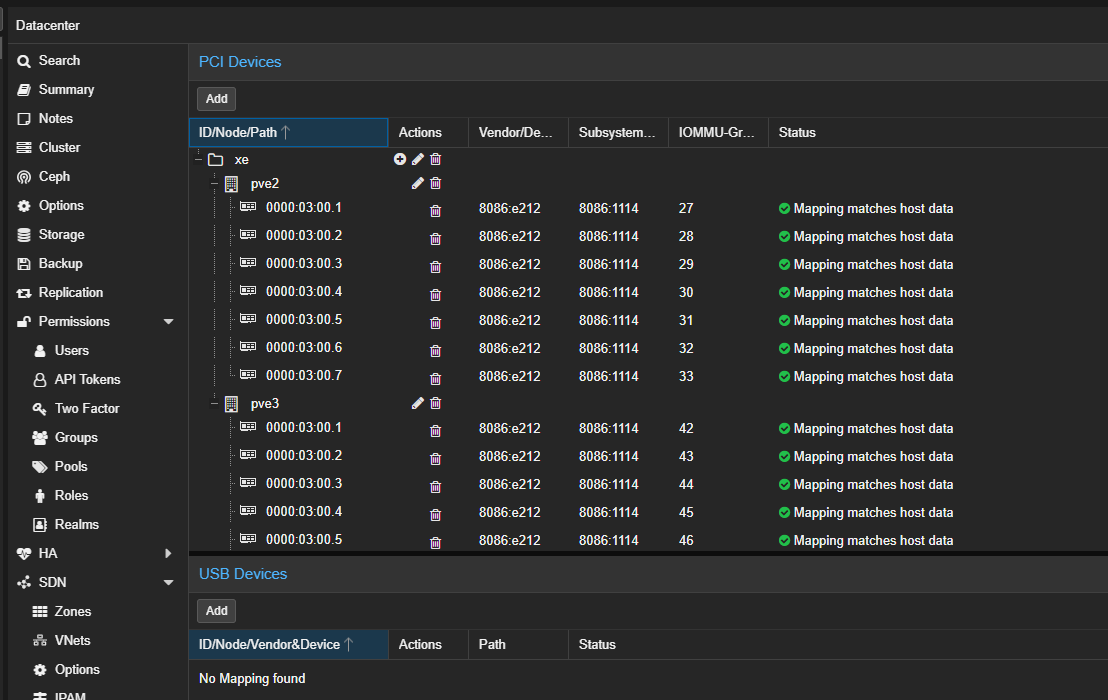Click the add (plus) icon on xe row
The height and width of the screenshot is (700, 1108).
point(400,159)
